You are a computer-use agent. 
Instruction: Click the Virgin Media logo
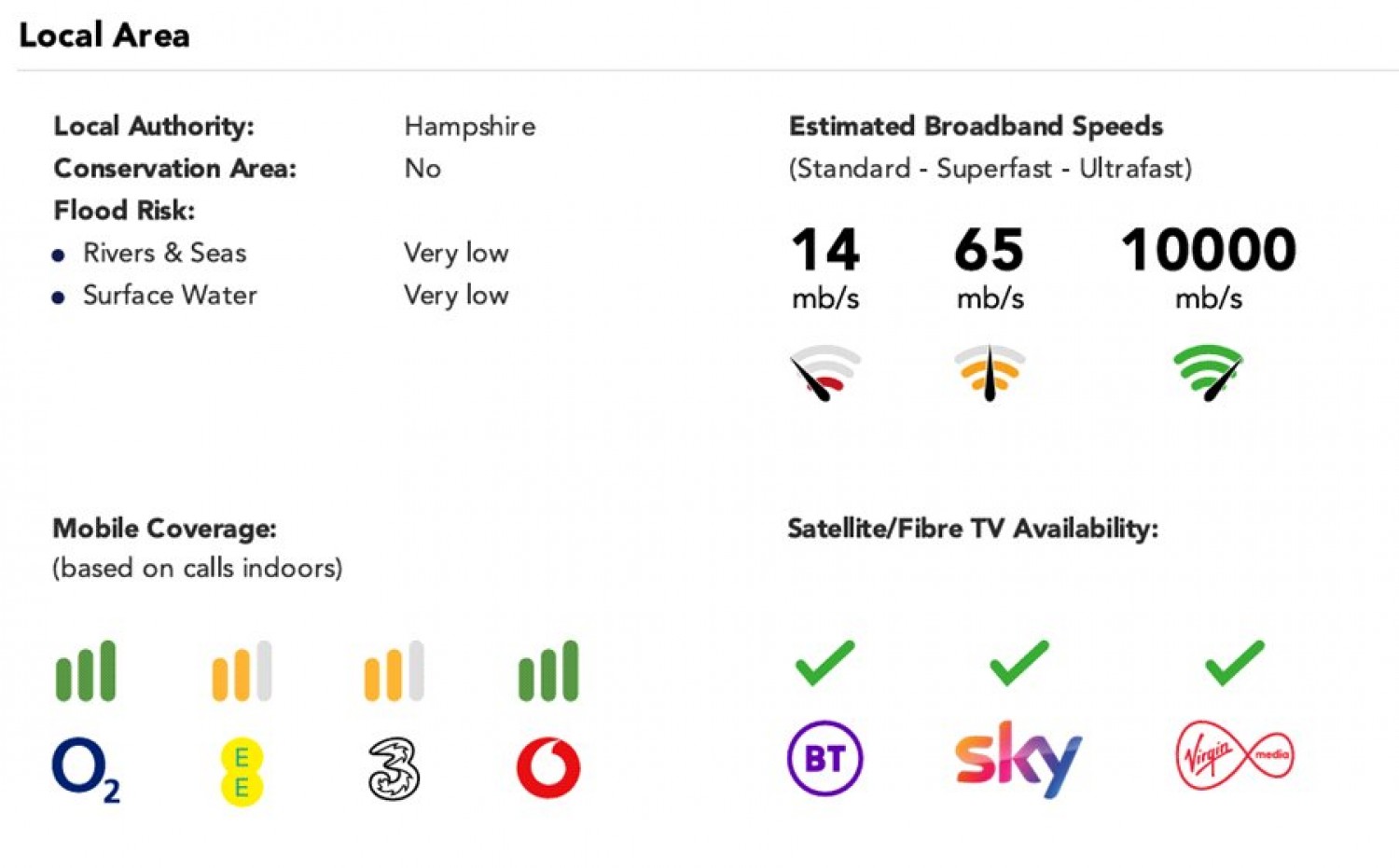pyautogui.click(x=1235, y=755)
